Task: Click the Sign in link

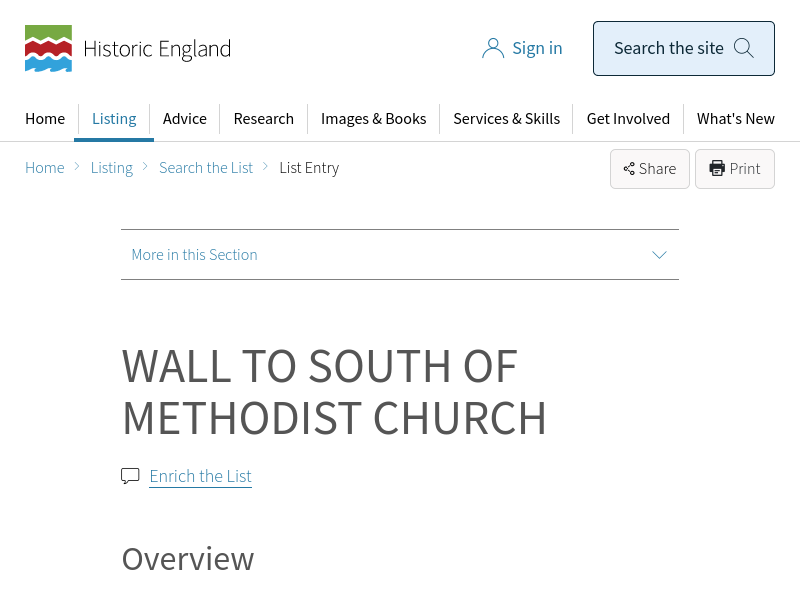Action: pos(537,48)
